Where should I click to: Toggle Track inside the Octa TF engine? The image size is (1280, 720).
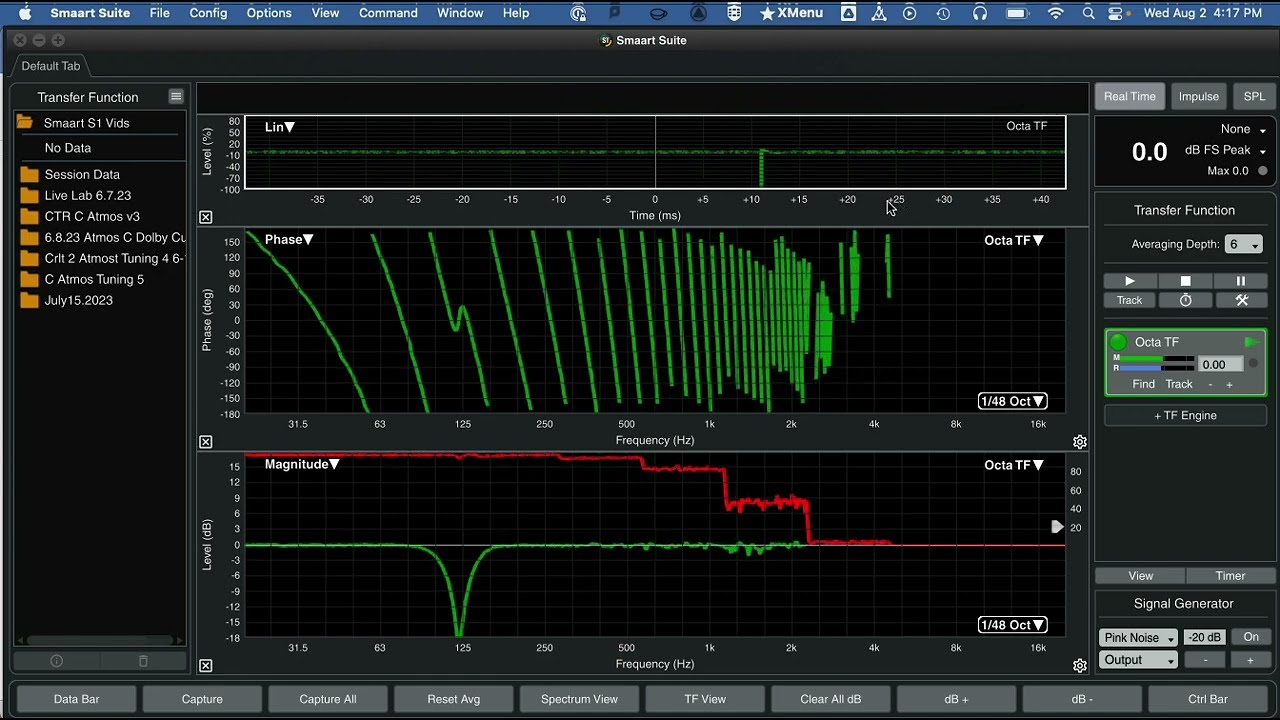pos(1179,384)
